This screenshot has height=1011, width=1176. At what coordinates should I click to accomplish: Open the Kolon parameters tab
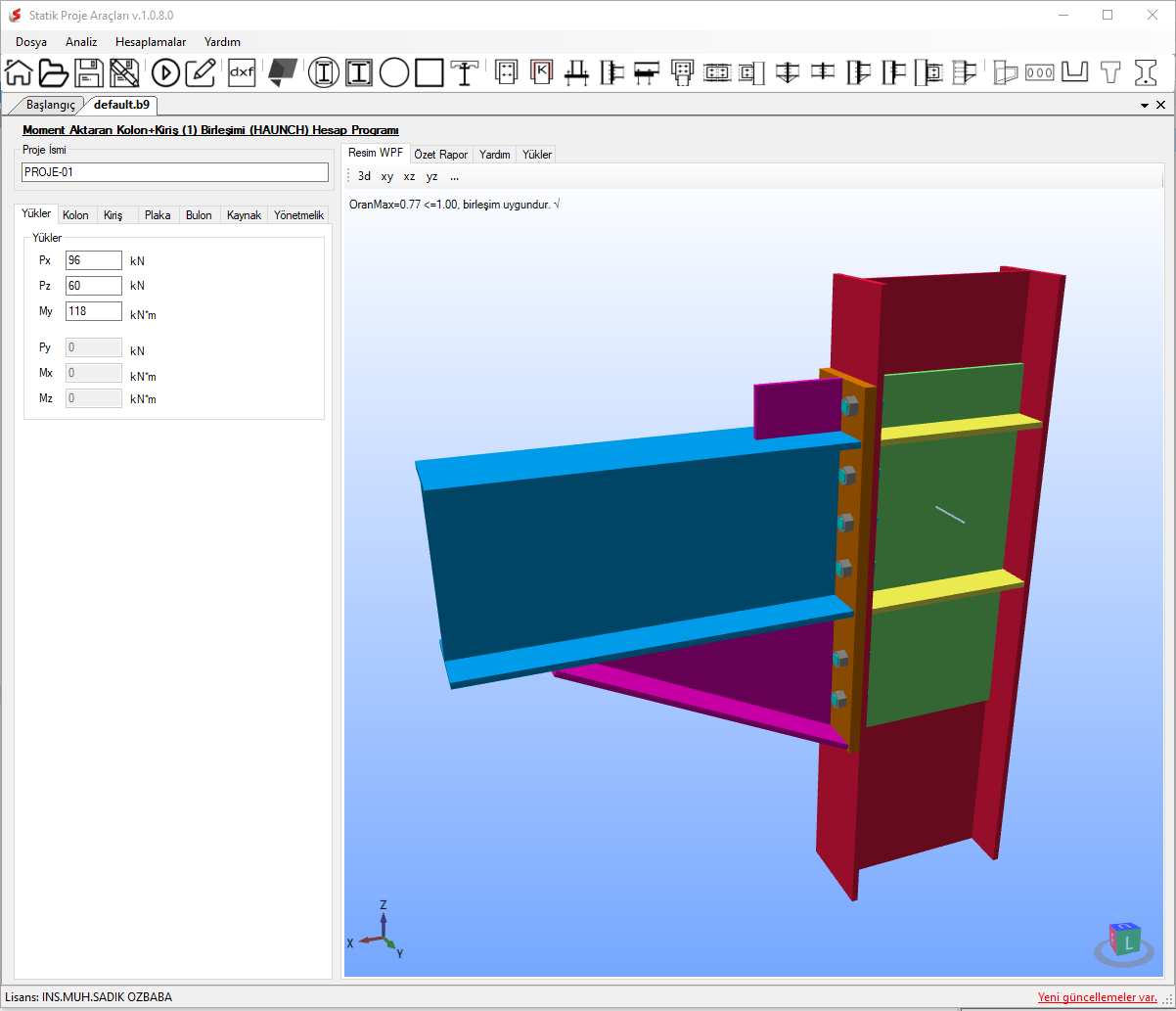(x=75, y=215)
